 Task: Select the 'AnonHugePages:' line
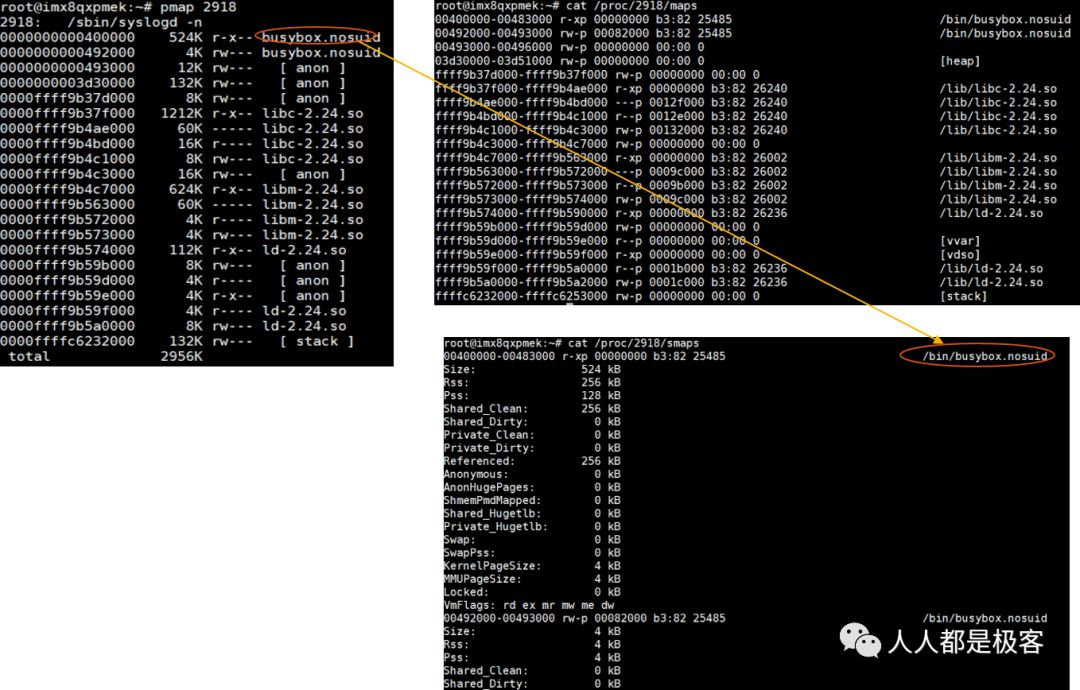[532, 487]
